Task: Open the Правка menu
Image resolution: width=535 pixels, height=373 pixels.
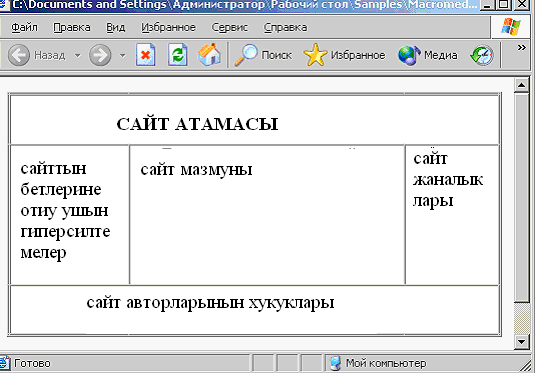Action: tap(72, 27)
